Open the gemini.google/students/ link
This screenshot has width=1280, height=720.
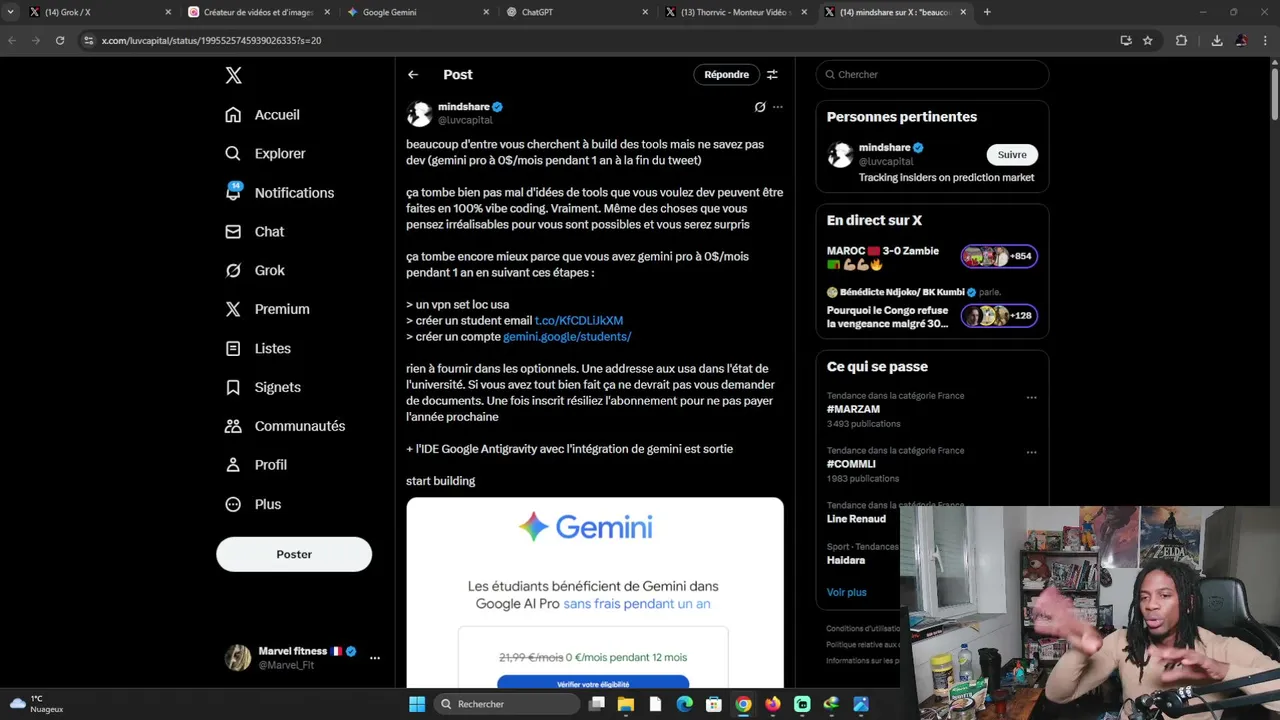567,337
